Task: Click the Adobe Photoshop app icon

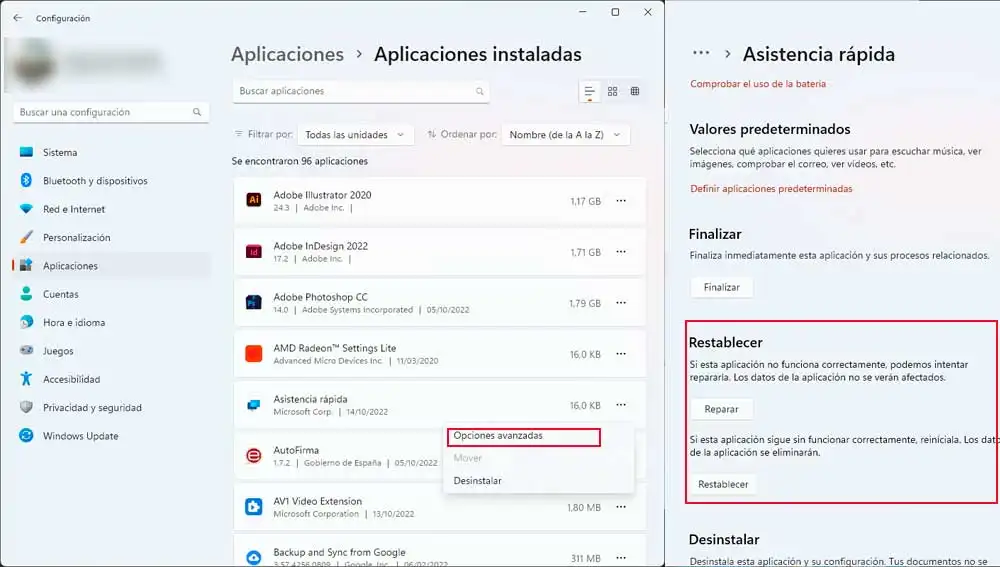Action: [254, 302]
